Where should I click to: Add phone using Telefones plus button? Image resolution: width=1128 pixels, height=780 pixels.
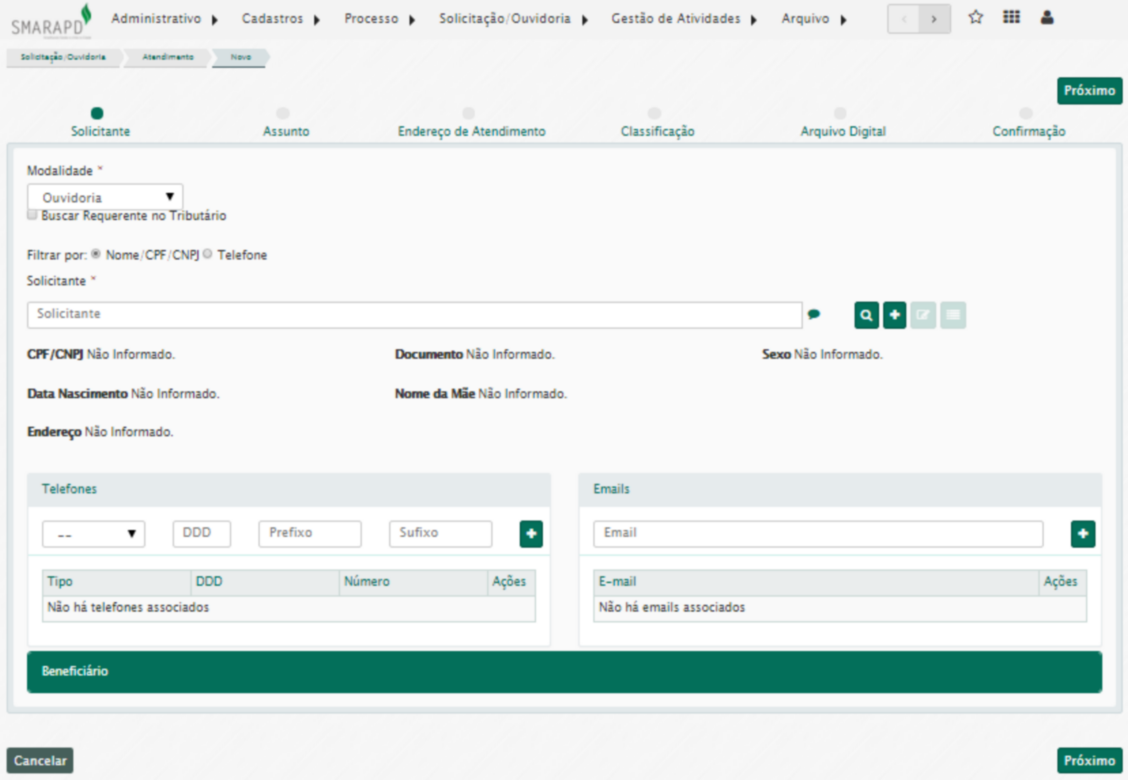pyautogui.click(x=531, y=534)
